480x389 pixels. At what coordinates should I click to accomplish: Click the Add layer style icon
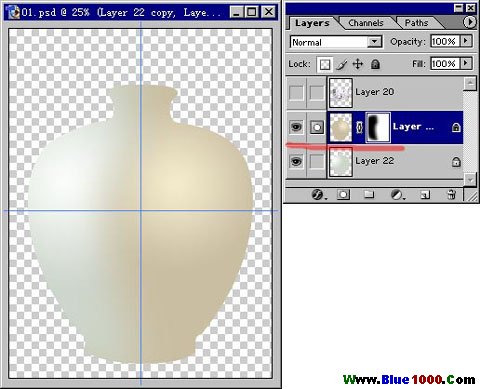[317, 194]
